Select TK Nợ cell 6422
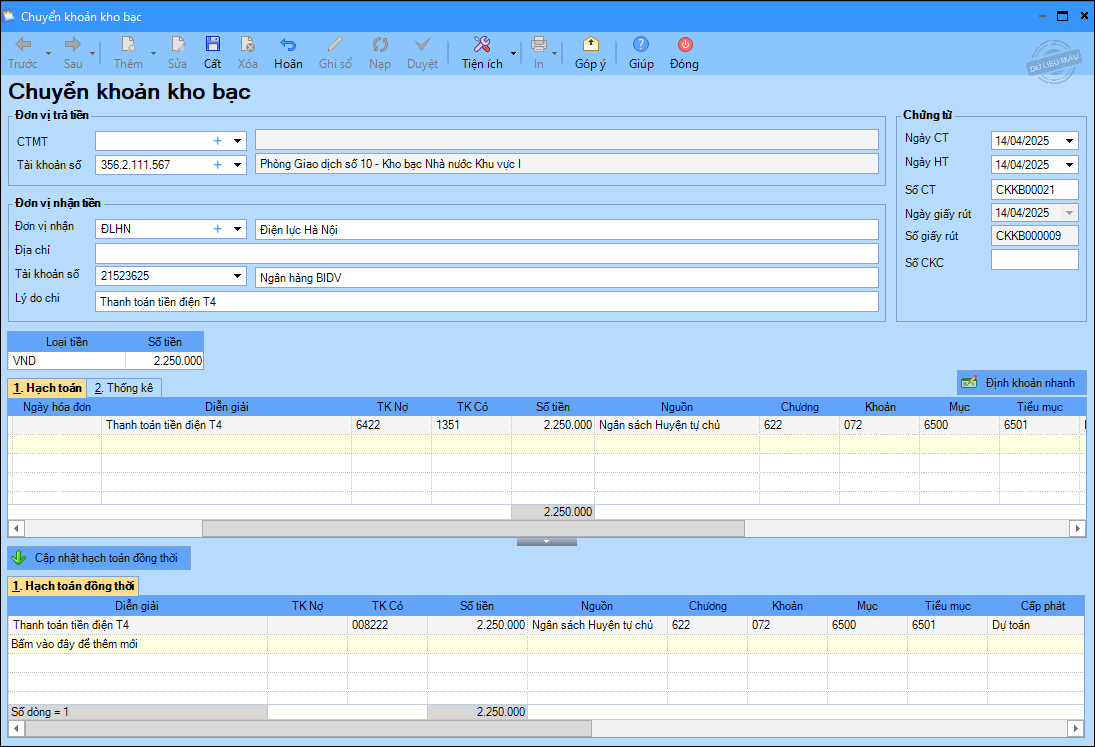1095x747 pixels. tap(391, 424)
